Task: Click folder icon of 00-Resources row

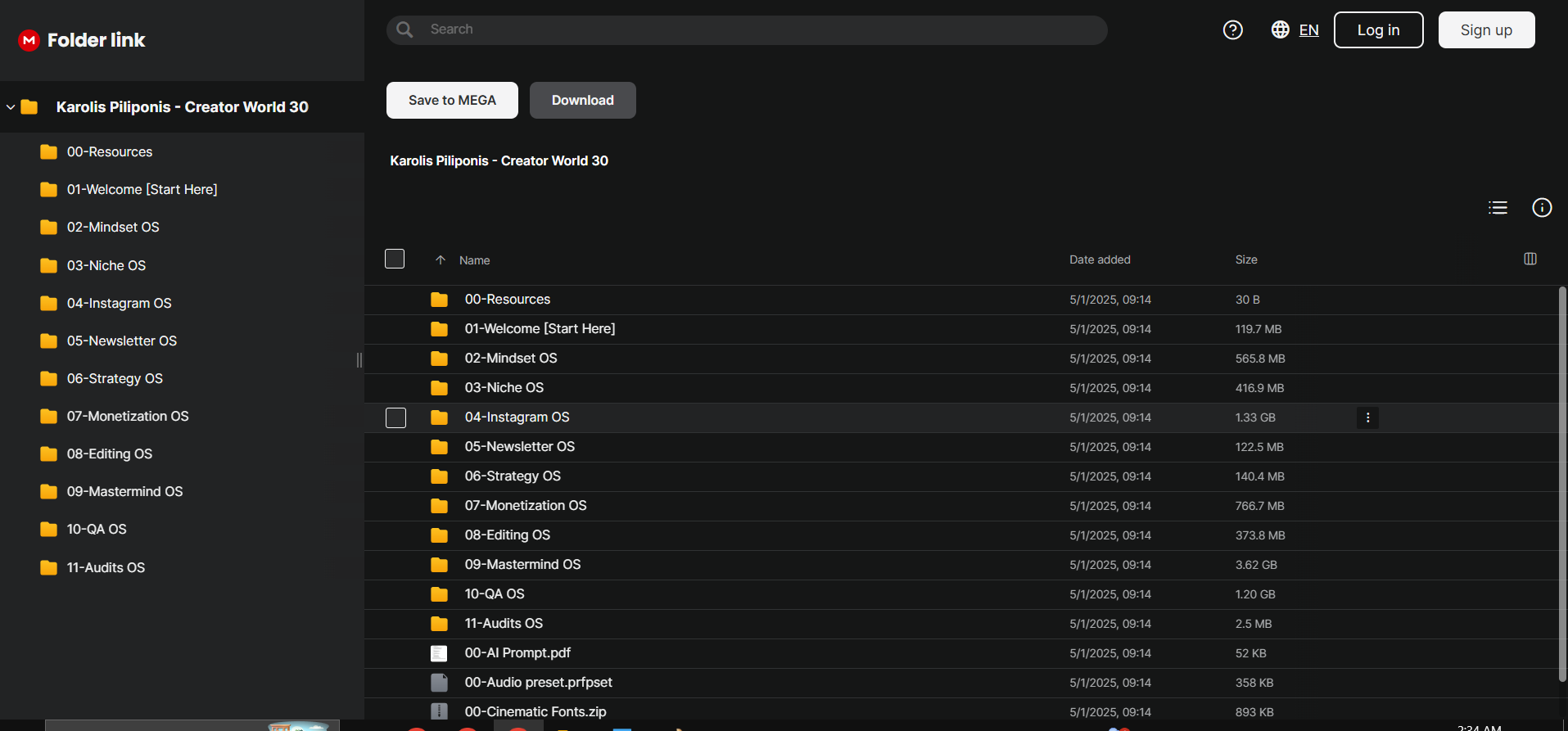Action: 440,300
